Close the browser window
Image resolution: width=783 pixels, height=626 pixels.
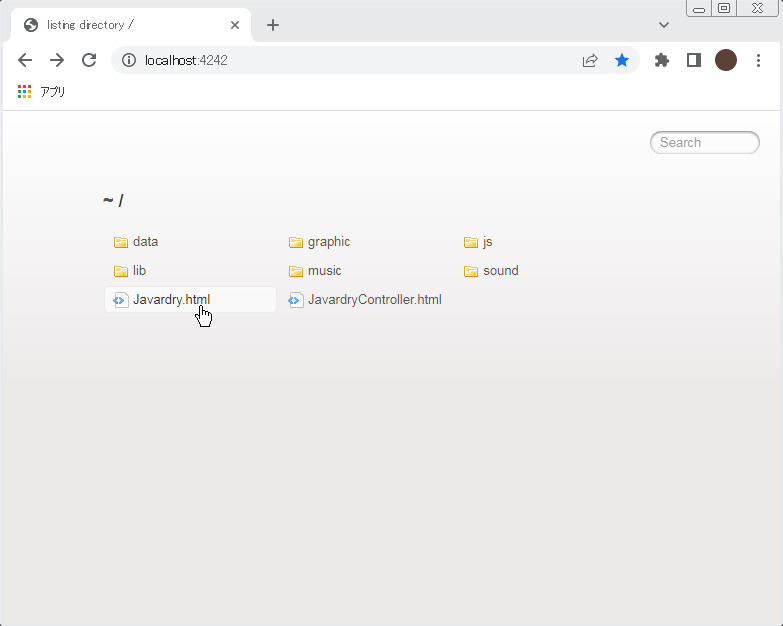click(757, 8)
